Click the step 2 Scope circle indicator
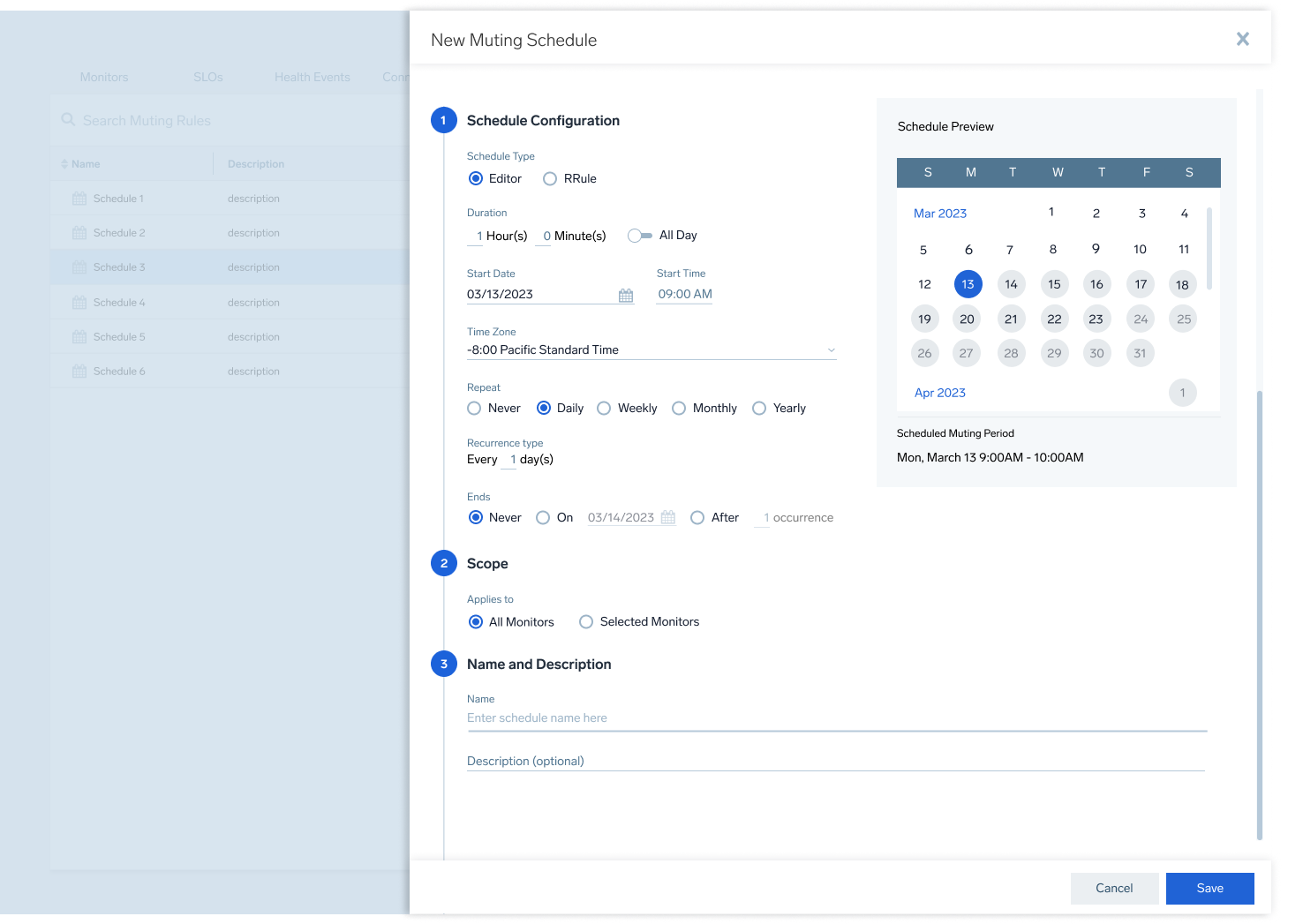This screenshot has width=1303, height=924. (x=444, y=562)
